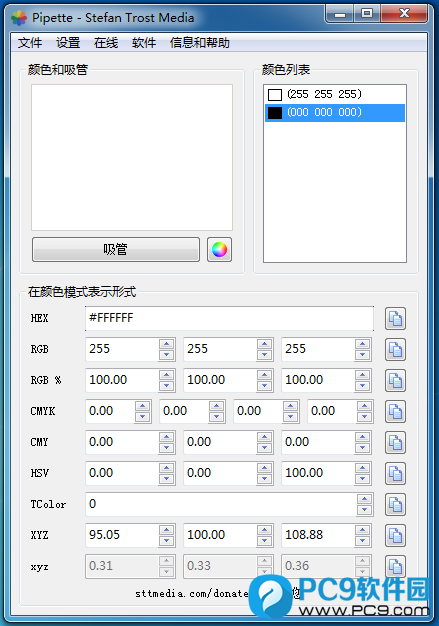Increase the XYZ 108.88 value
439x626 pixels.
point(362,530)
